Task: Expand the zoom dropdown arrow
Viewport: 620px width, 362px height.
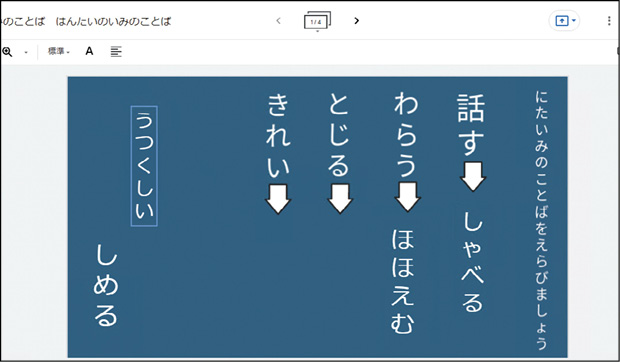Action: [x=26, y=52]
